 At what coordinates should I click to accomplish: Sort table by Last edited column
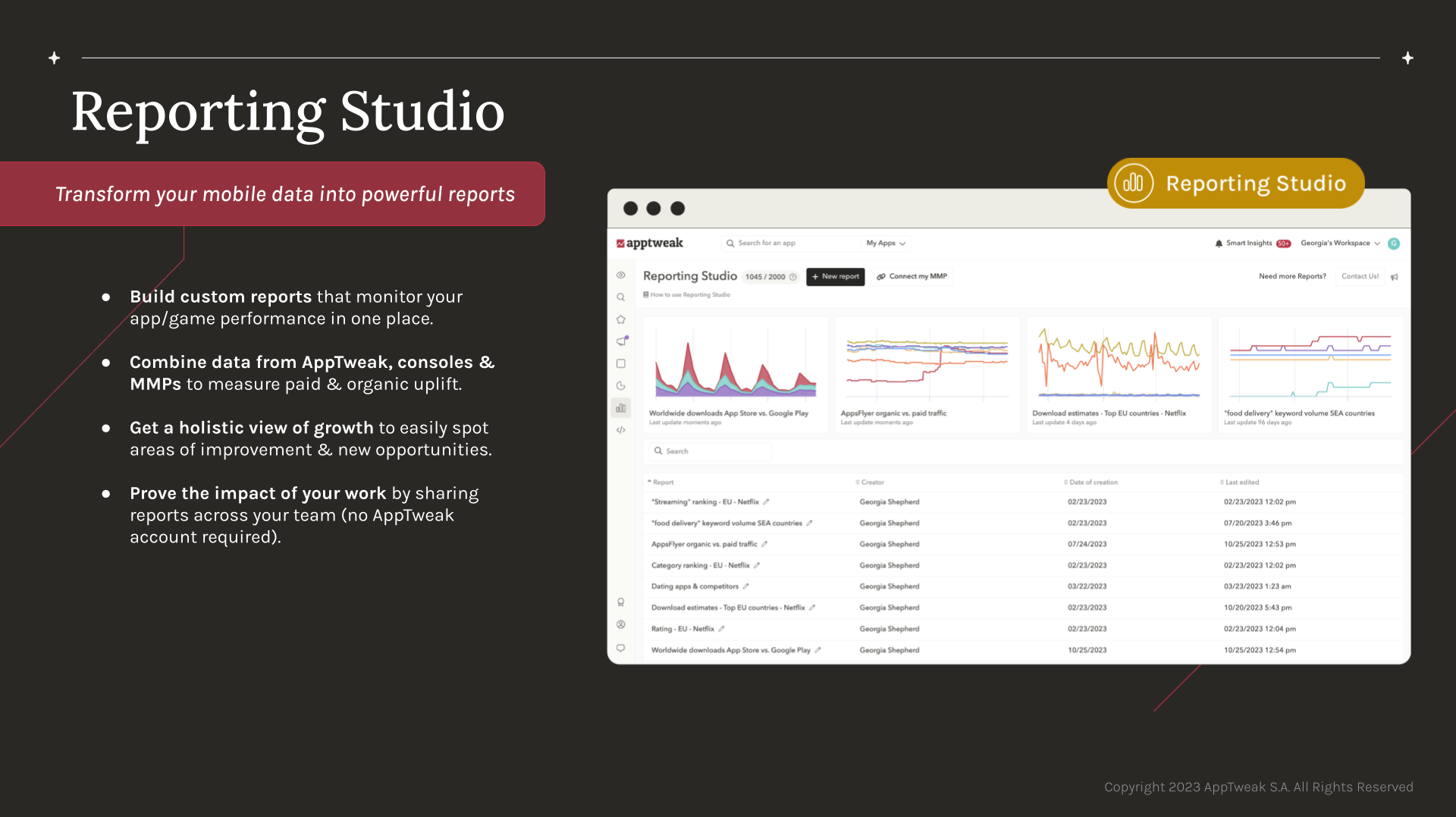coord(1239,482)
